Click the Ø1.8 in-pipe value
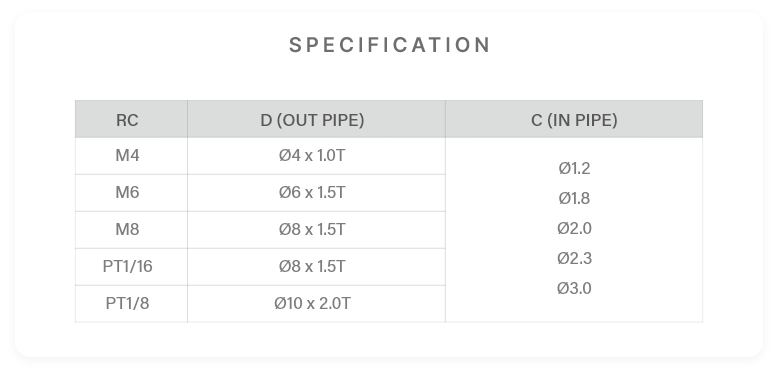Viewport: 778px width, 375px height. 574,198
